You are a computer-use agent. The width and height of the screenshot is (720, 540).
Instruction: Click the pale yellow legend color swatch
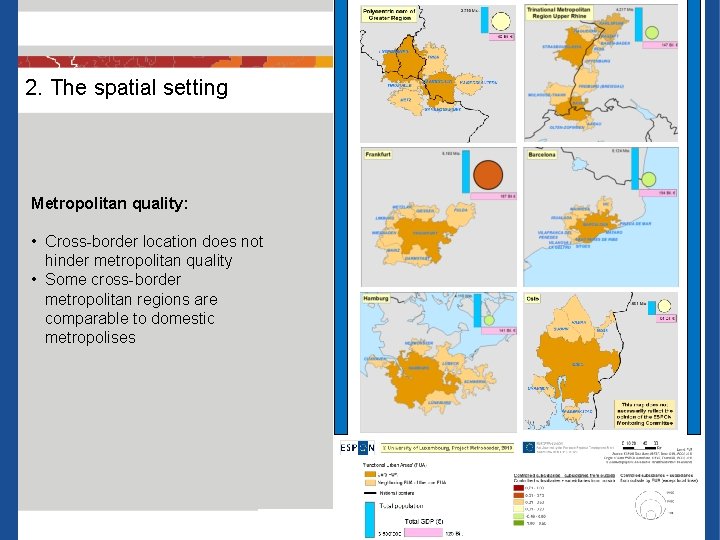tap(518, 509)
